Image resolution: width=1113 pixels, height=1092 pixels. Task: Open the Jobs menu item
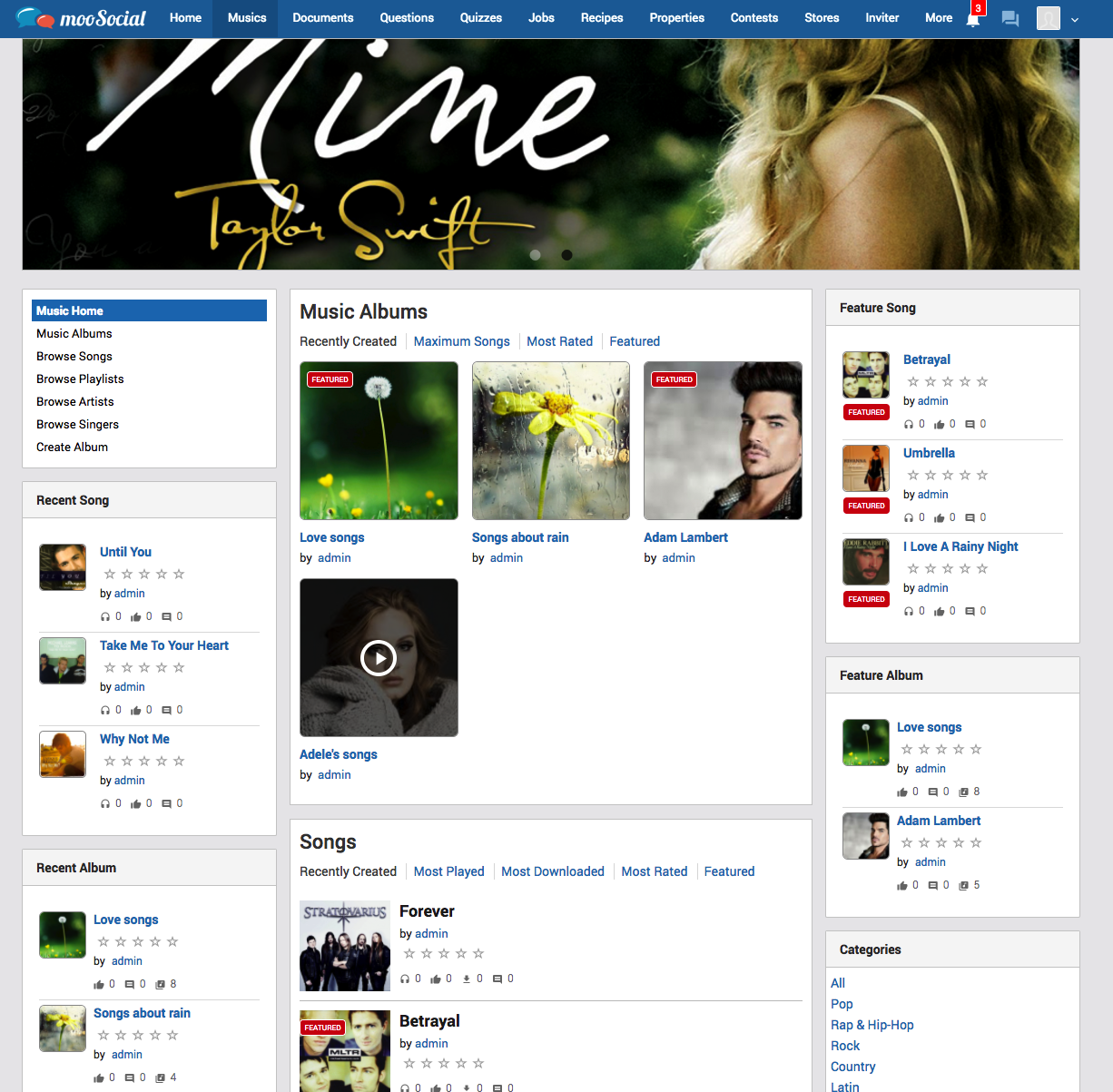click(x=541, y=18)
